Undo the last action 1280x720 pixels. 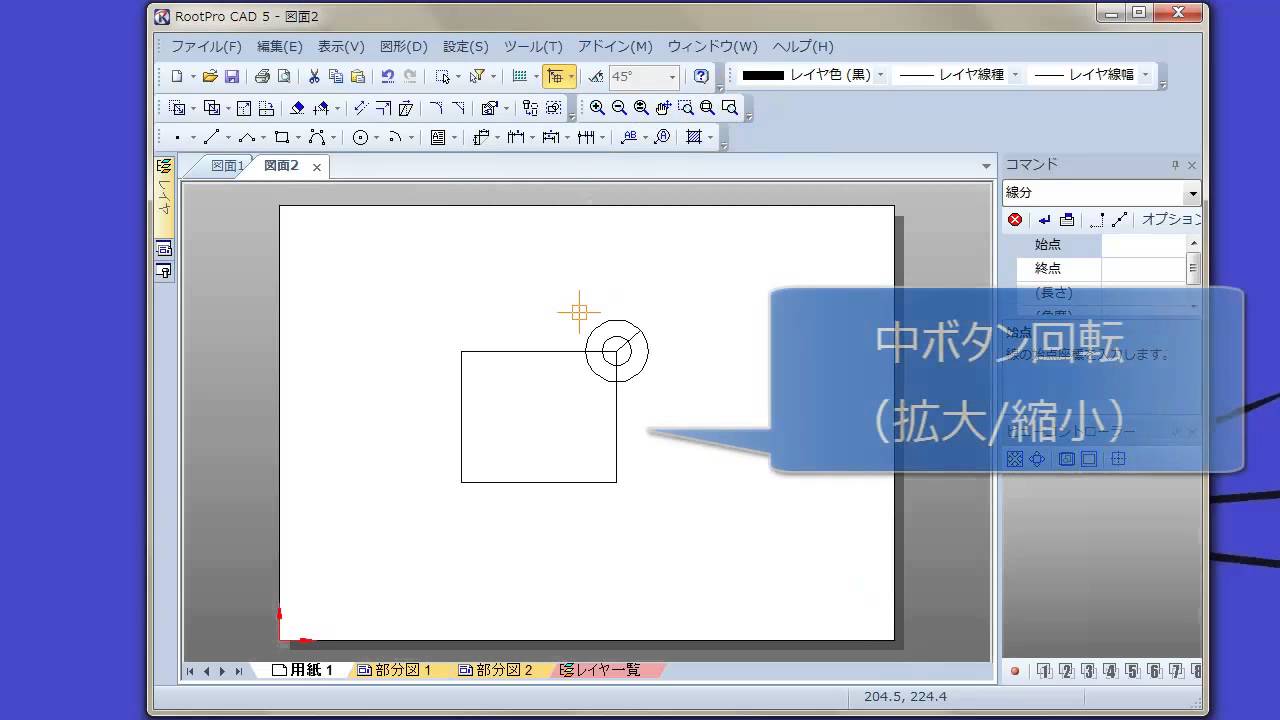(388, 76)
